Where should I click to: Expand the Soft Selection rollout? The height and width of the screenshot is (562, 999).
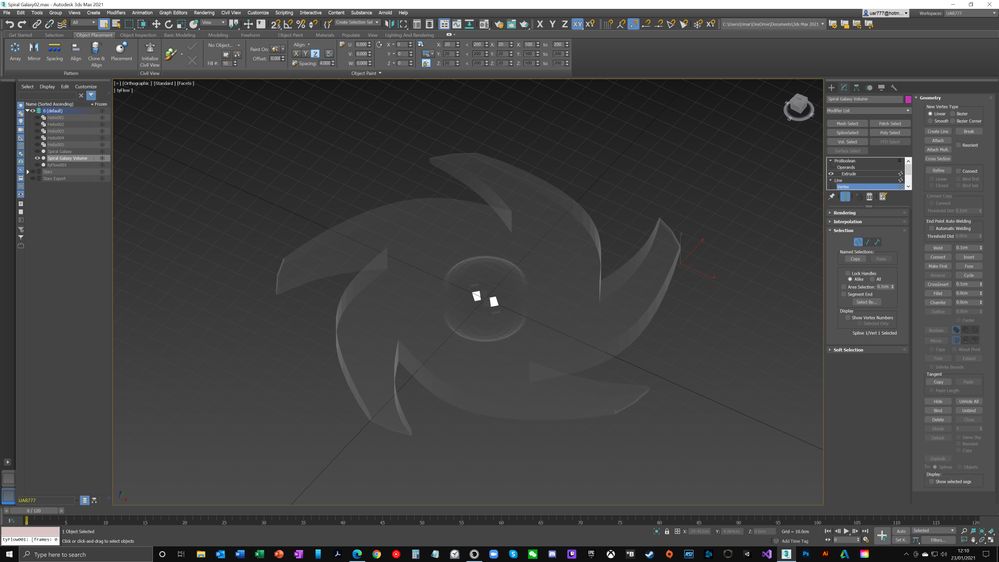coord(869,350)
